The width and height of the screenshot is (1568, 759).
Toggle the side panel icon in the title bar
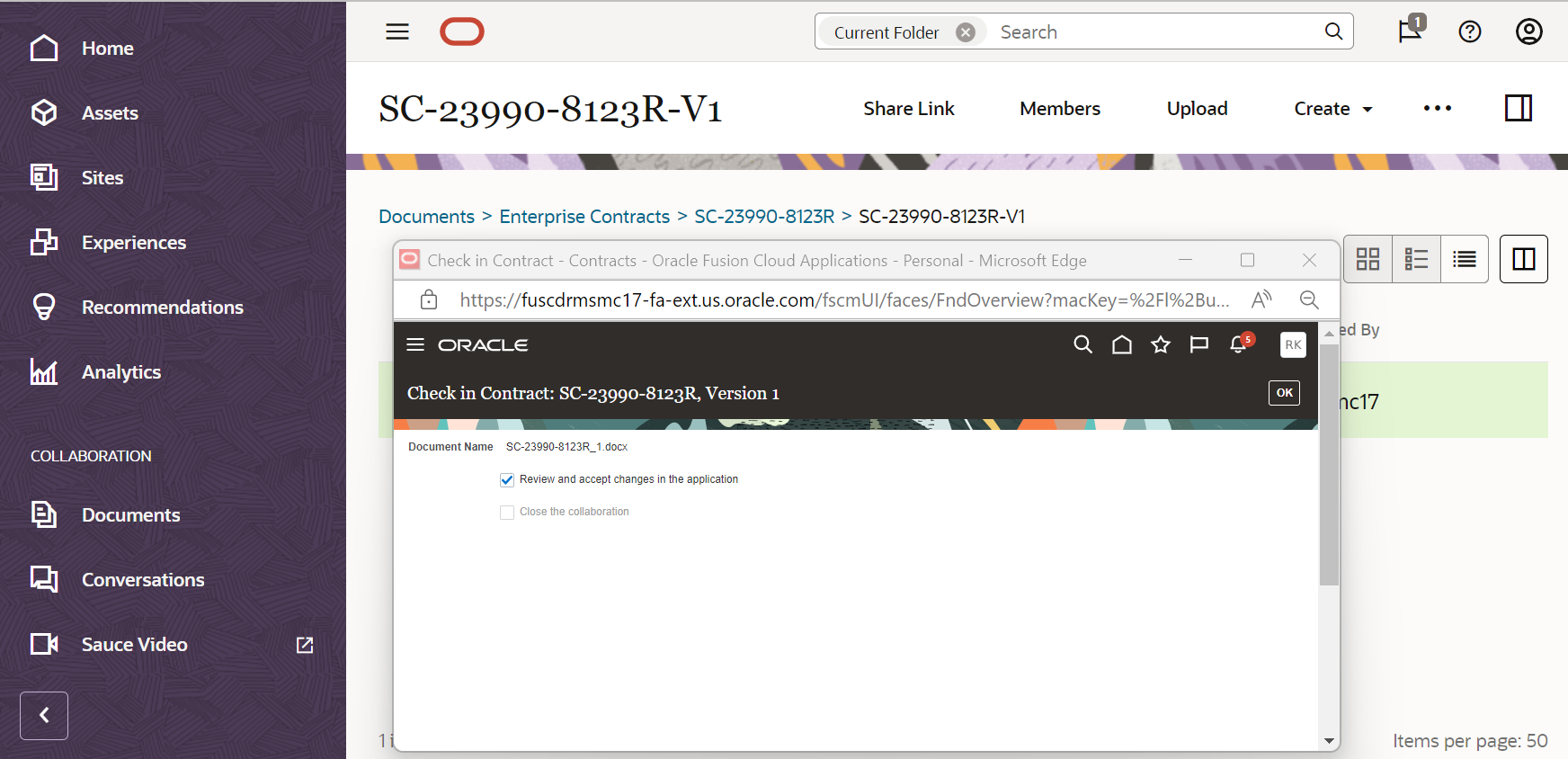click(1519, 108)
